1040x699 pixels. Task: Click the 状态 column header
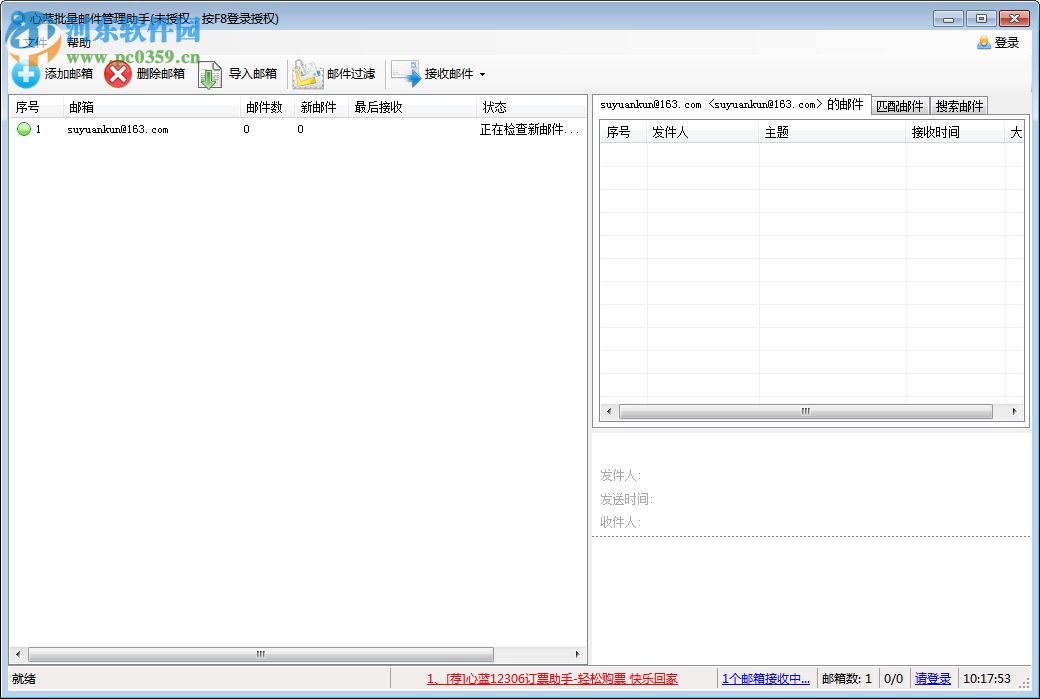point(531,107)
